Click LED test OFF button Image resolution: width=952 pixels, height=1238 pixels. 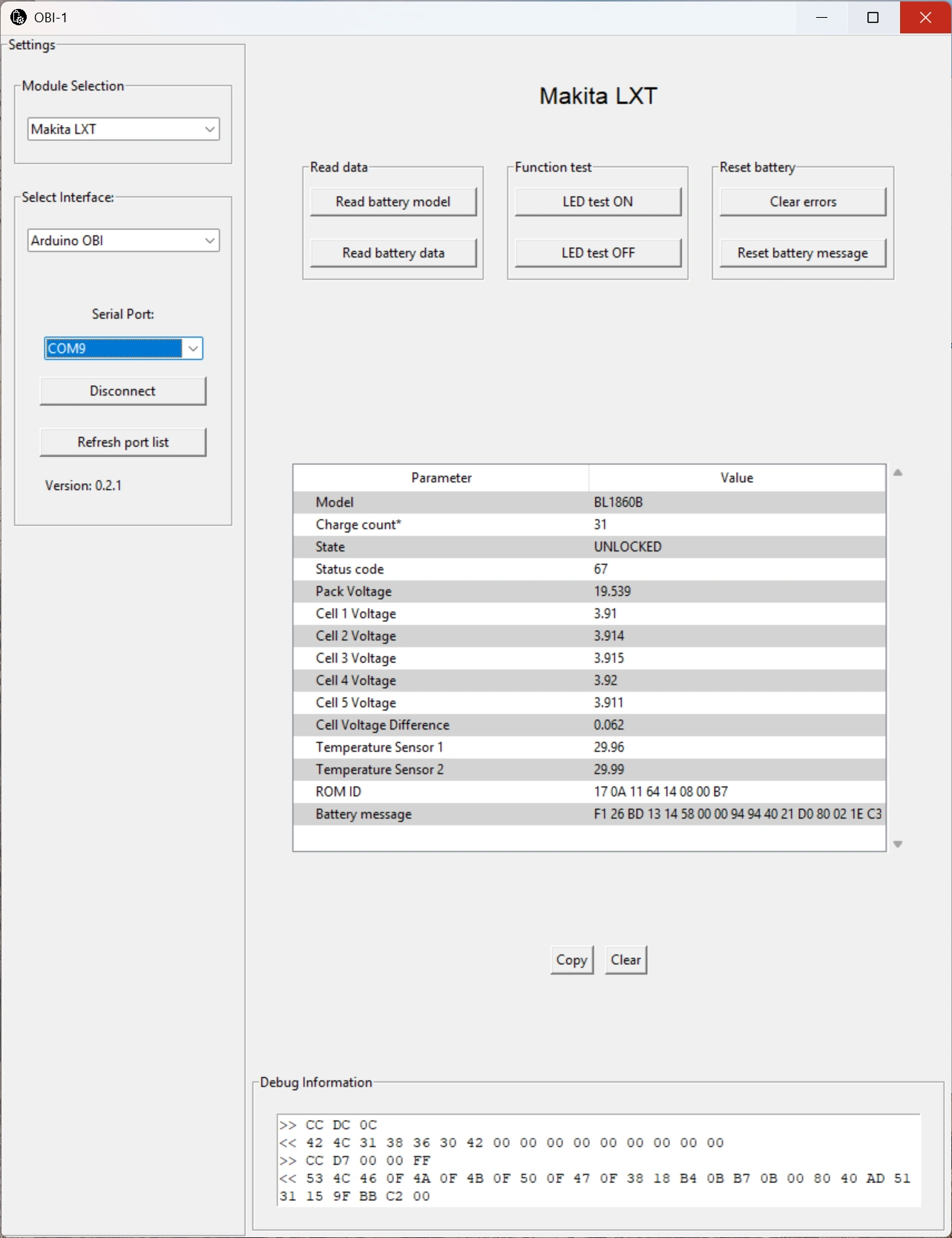pos(598,253)
